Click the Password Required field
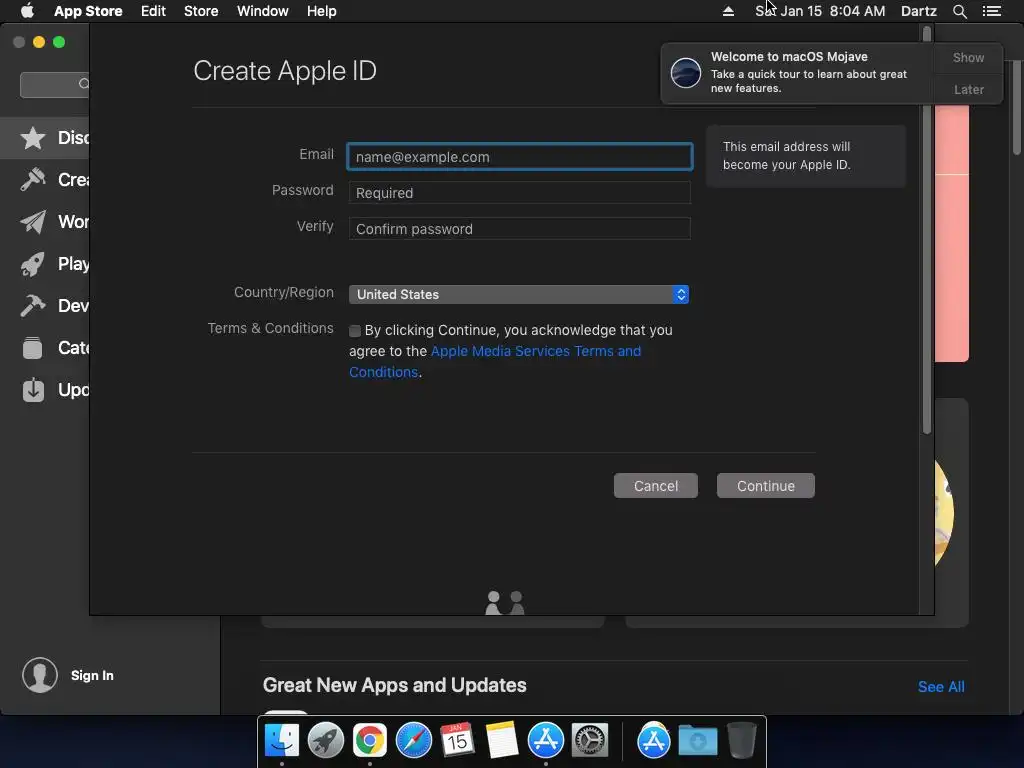Image resolution: width=1024 pixels, height=768 pixels. [520, 193]
